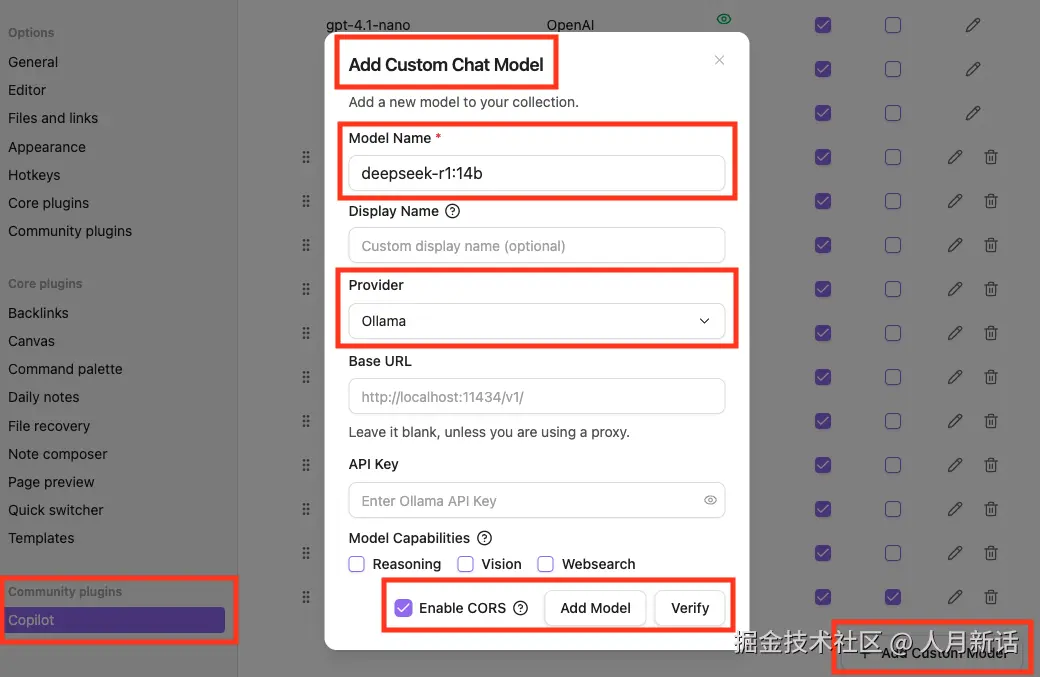Click 'Add a new model to your collection.' text
Screen dimensions: 1040x677
point(464,102)
